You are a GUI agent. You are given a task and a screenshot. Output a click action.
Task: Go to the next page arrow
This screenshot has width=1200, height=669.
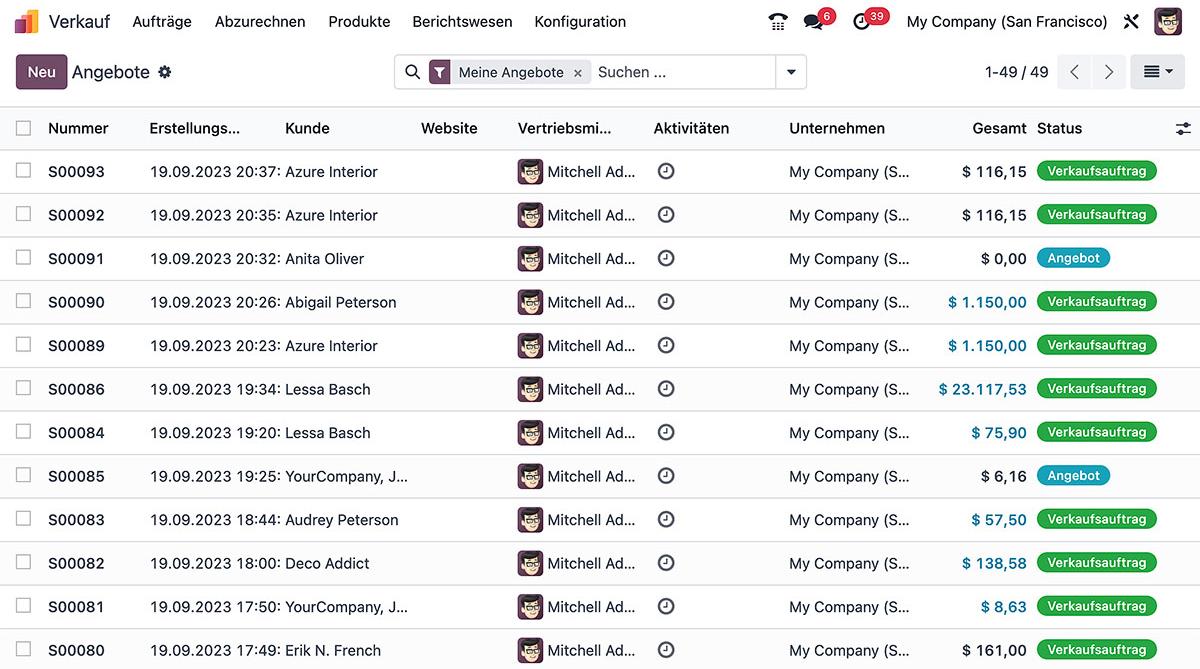click(x=1108, y=72)
